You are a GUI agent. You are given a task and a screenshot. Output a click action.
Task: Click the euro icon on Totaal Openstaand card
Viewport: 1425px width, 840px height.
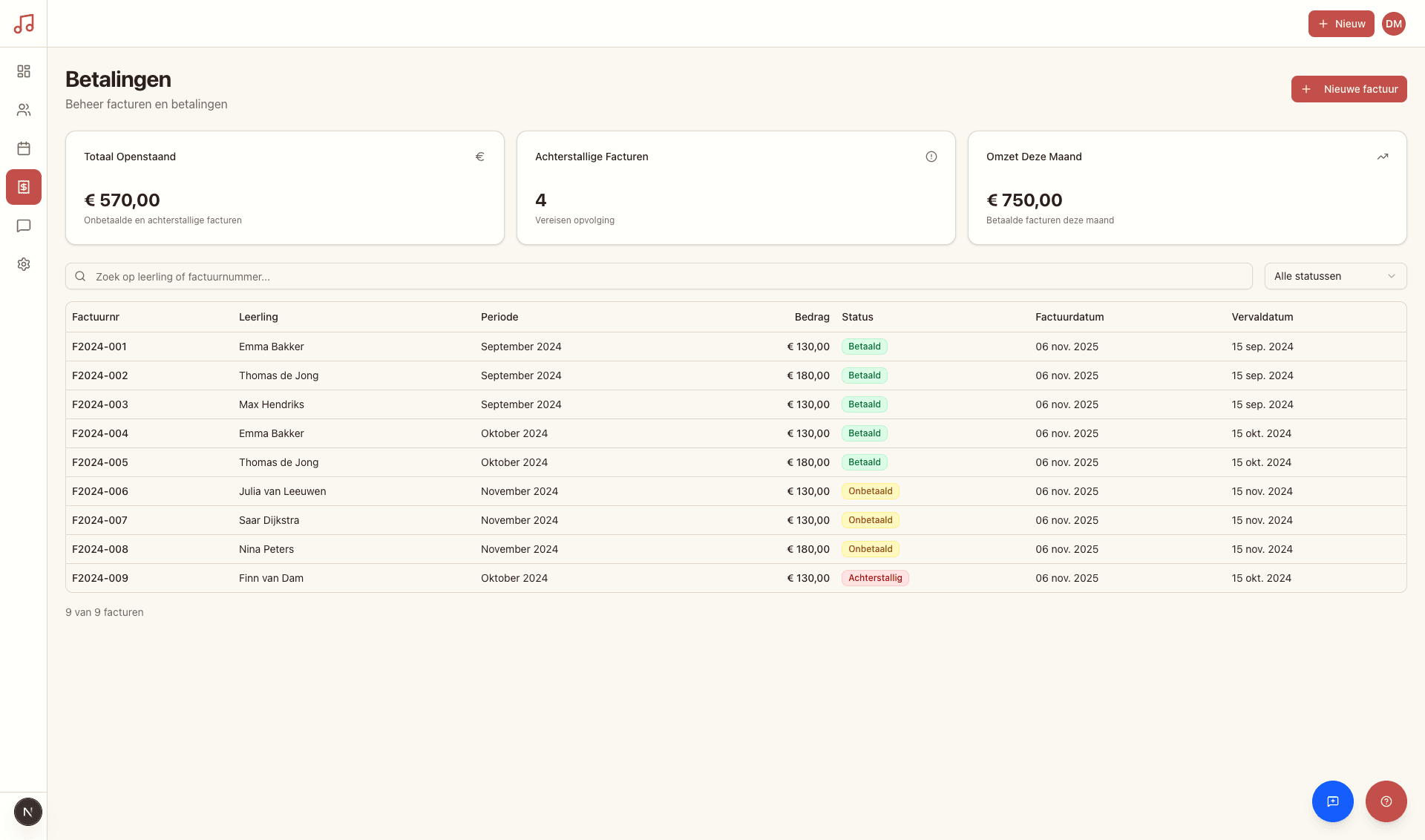point(479,157)
